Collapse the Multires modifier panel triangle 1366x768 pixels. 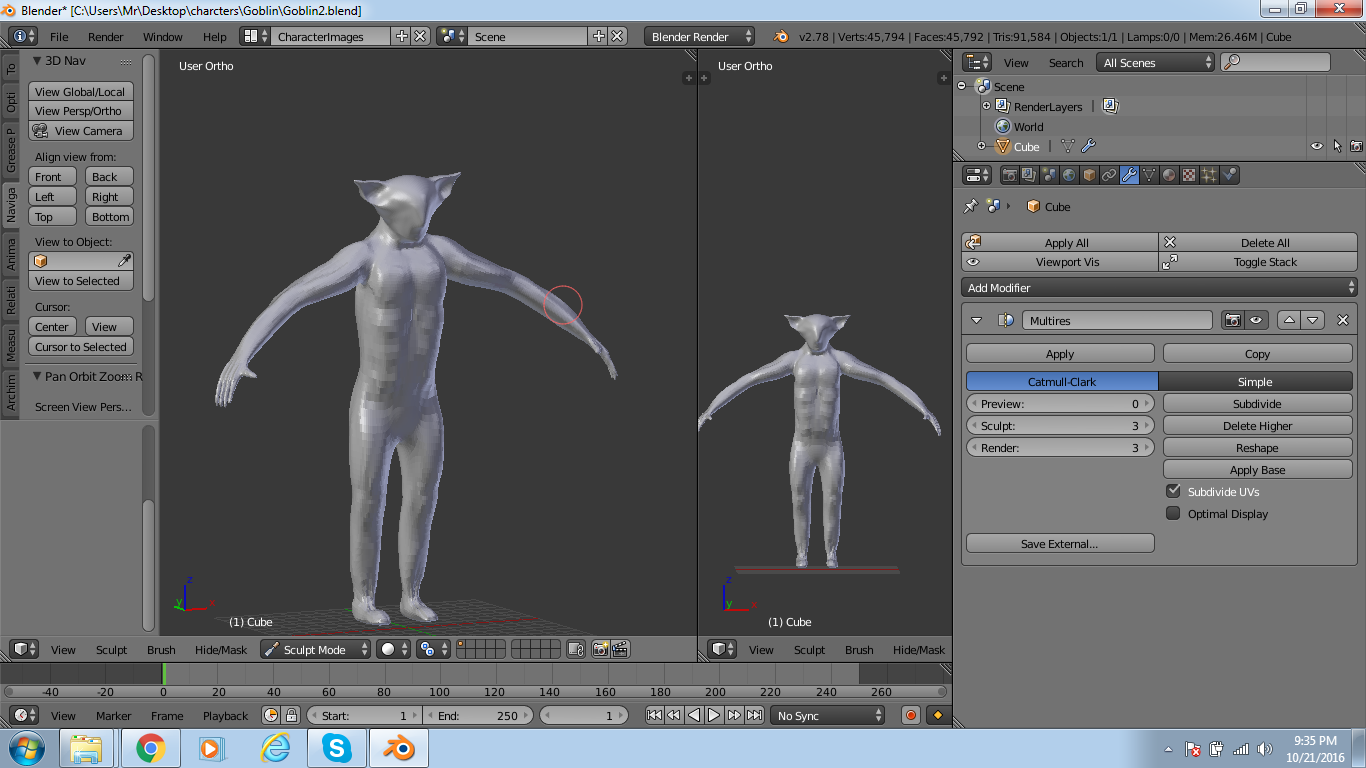[977, 320]
